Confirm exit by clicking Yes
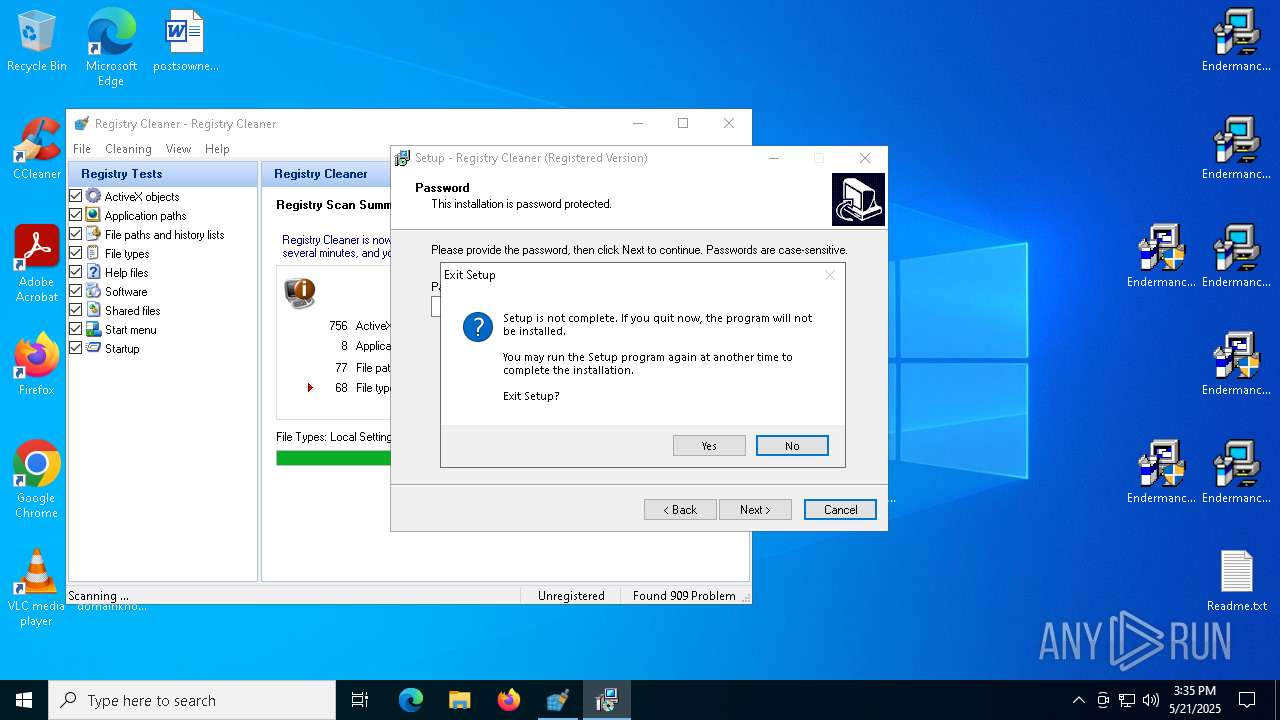The image size is (1280, 720). pyautogui.click(x=709, y=446)
